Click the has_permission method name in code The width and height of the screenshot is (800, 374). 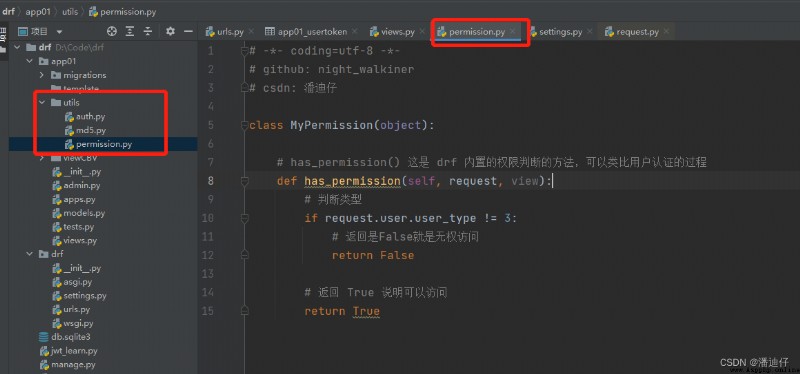click(x=353, y=181)
